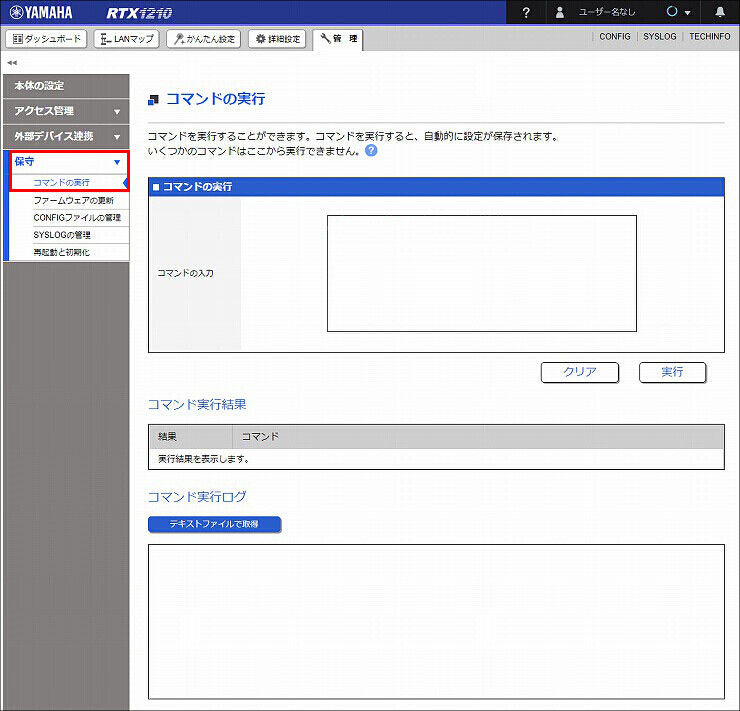Image resolution: width=740 pixels, height=711 pixels.
Task: Switch to ダッシュボード tab
Action: (46, 39)
